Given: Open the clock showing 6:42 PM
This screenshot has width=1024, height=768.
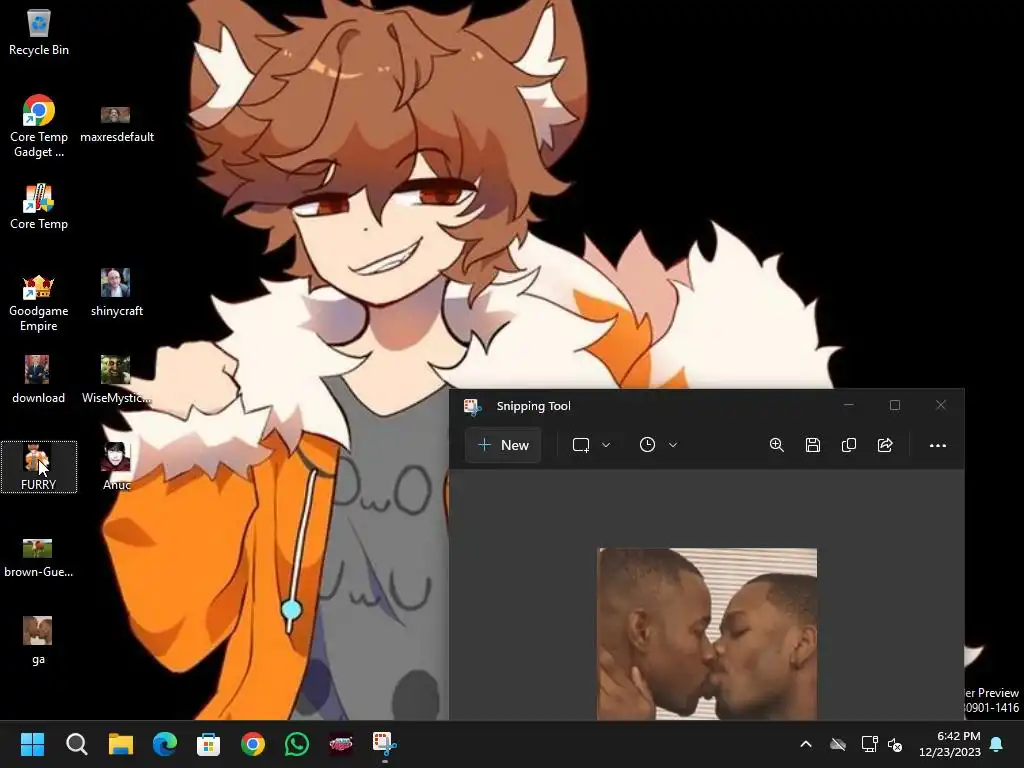Looking at the screenshot, I should (x=950, y=744).
